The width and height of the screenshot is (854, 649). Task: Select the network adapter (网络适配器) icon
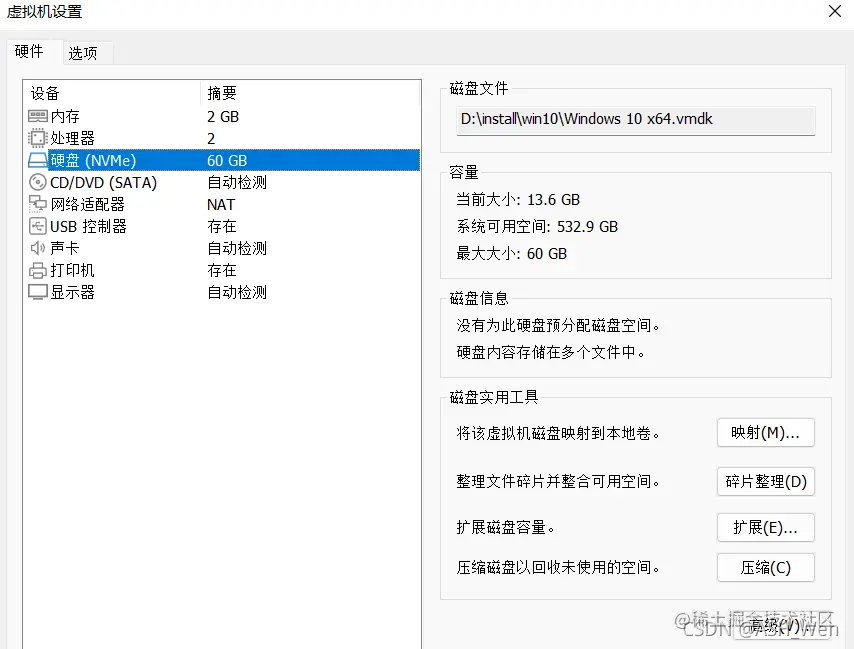[x=38, y=204]
